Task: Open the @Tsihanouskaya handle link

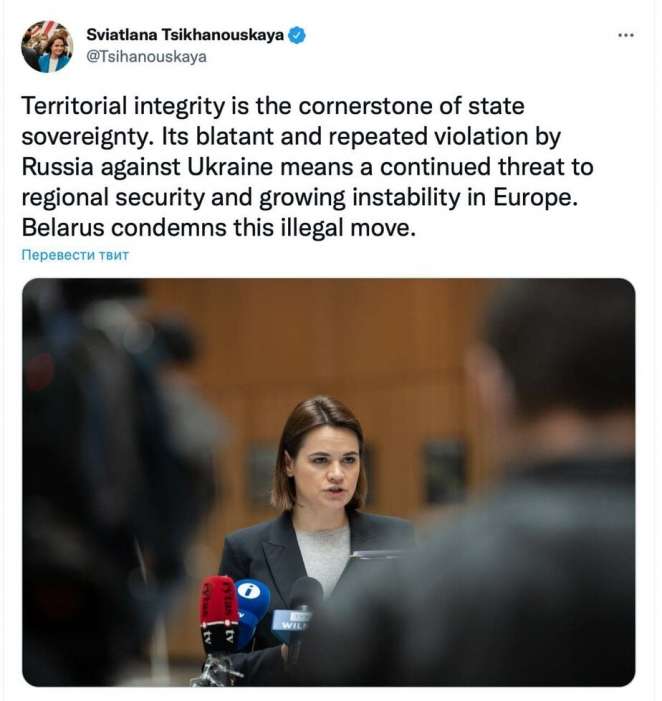Action: point(146,57)
